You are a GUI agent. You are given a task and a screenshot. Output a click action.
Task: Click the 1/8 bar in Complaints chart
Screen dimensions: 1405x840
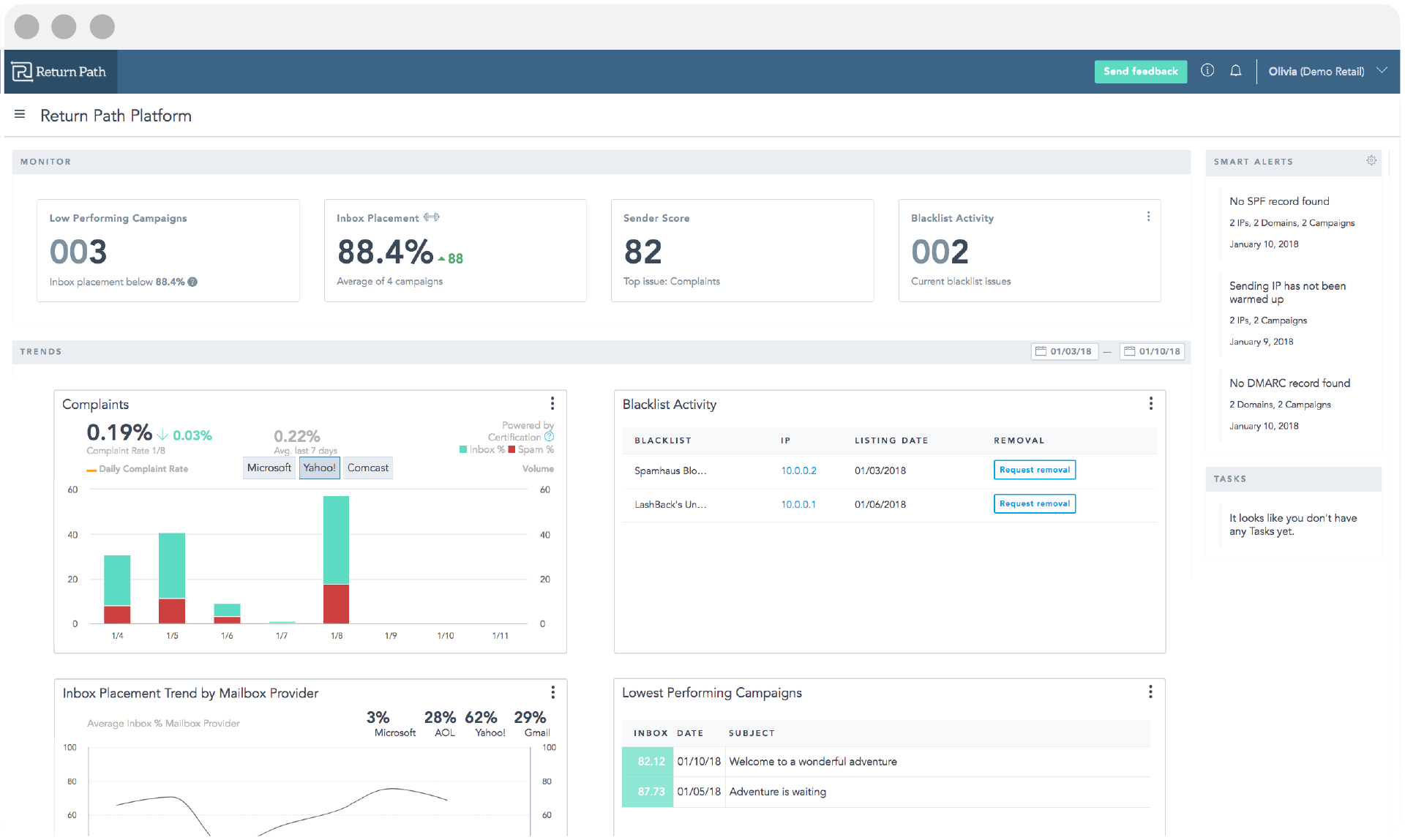pyautogui.click(x=336, y=560)
